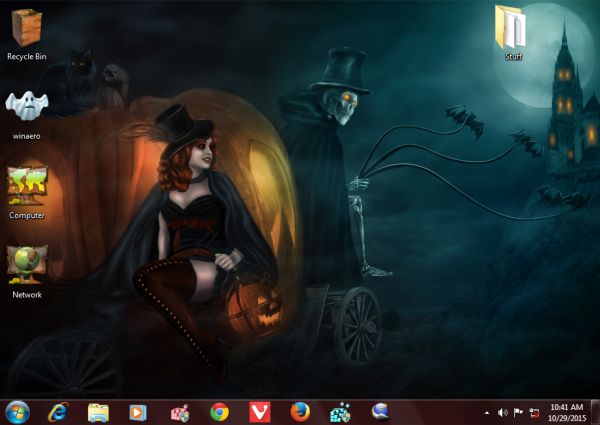Open the network tray icon
Image resolution: width=600 pixels, height=425 pixels.
click(x=534, y=412)
